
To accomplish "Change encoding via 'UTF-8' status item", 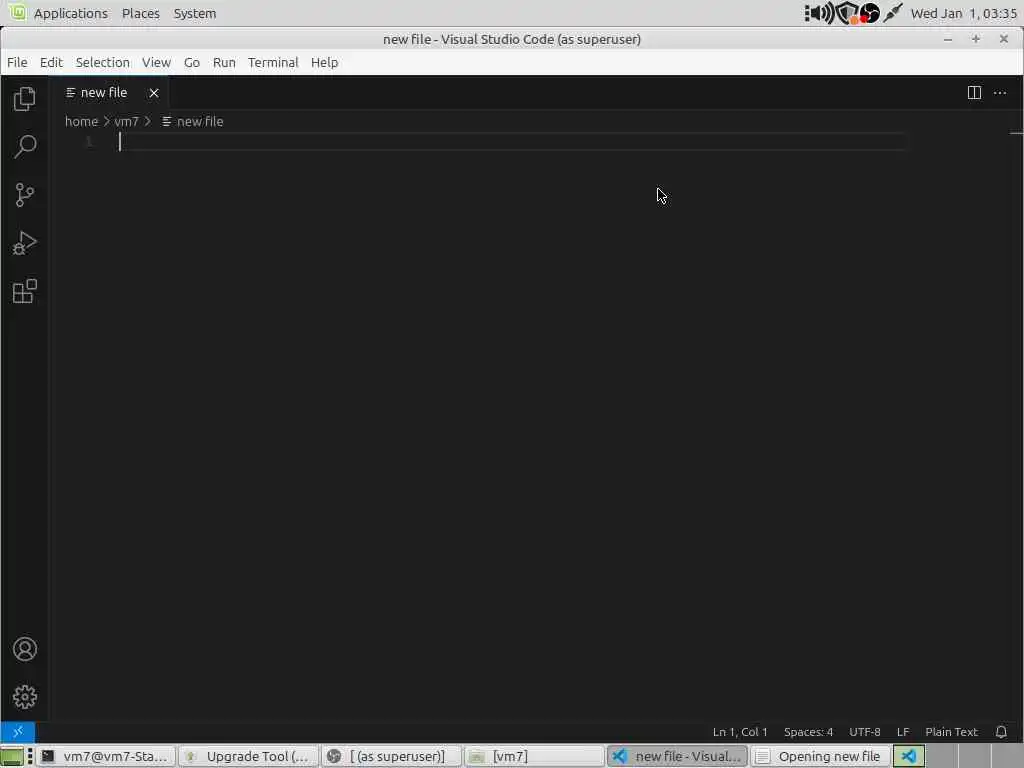I will click(x=865, y=732).
